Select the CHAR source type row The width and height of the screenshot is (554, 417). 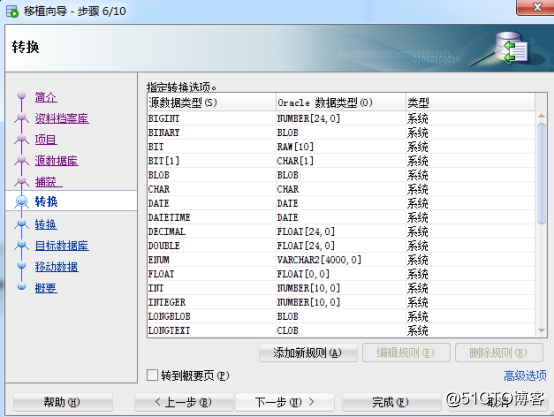pos(341,189)
